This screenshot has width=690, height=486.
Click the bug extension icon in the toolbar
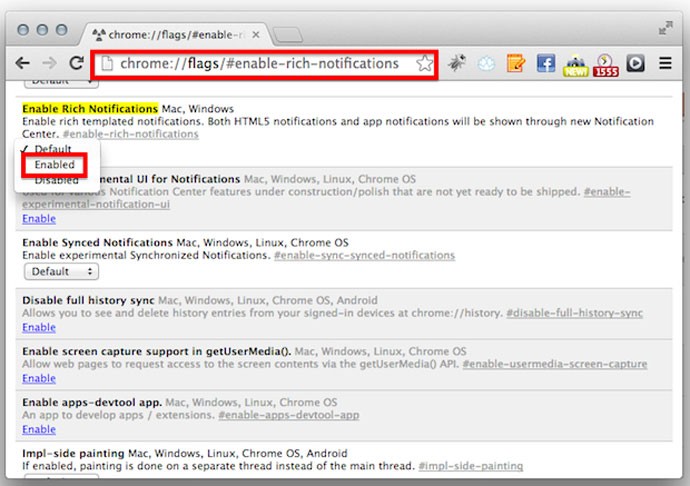(457, 64)
